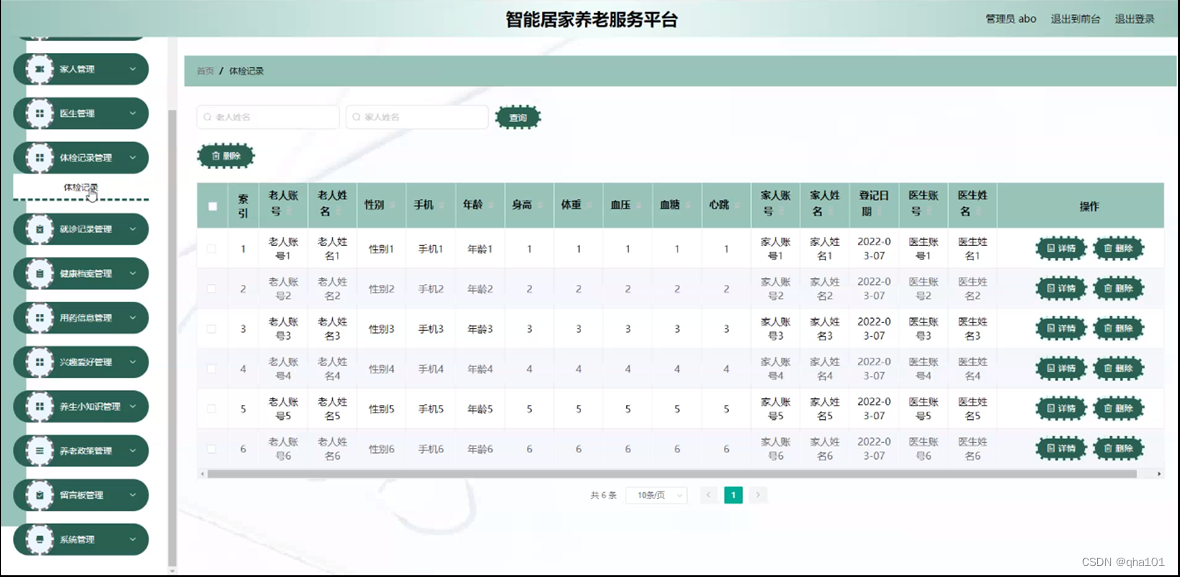
Task: Click sort arrows on 血糖 column
Action: click(x=687, y=205)
